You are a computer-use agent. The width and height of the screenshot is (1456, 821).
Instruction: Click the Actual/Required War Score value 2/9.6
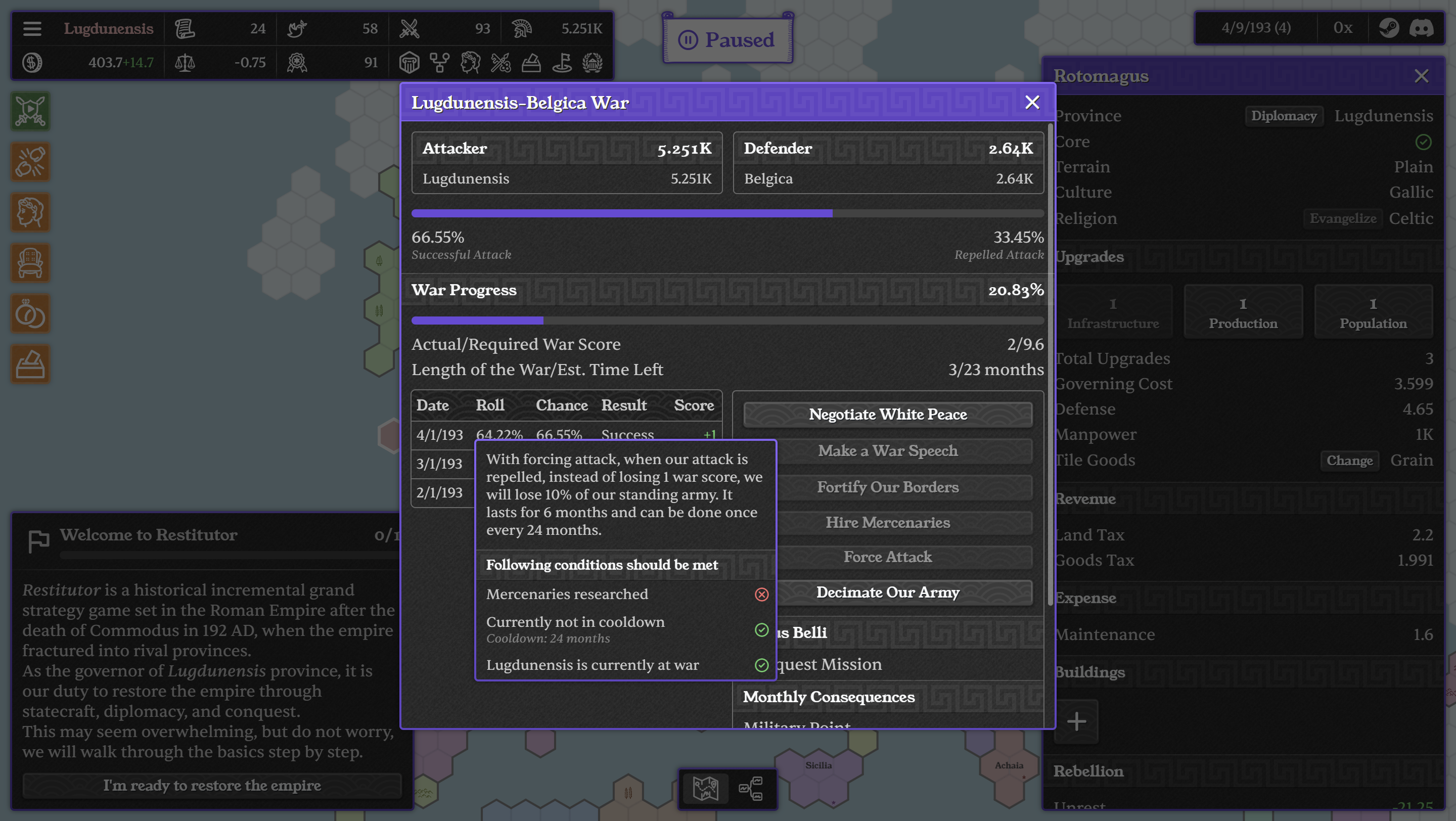point(1025,344)
